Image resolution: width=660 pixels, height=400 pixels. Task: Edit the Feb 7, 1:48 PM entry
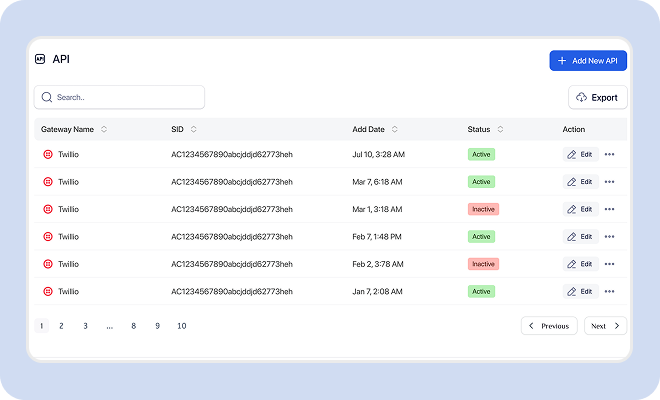pyautogui.click(x=580, y=237)
